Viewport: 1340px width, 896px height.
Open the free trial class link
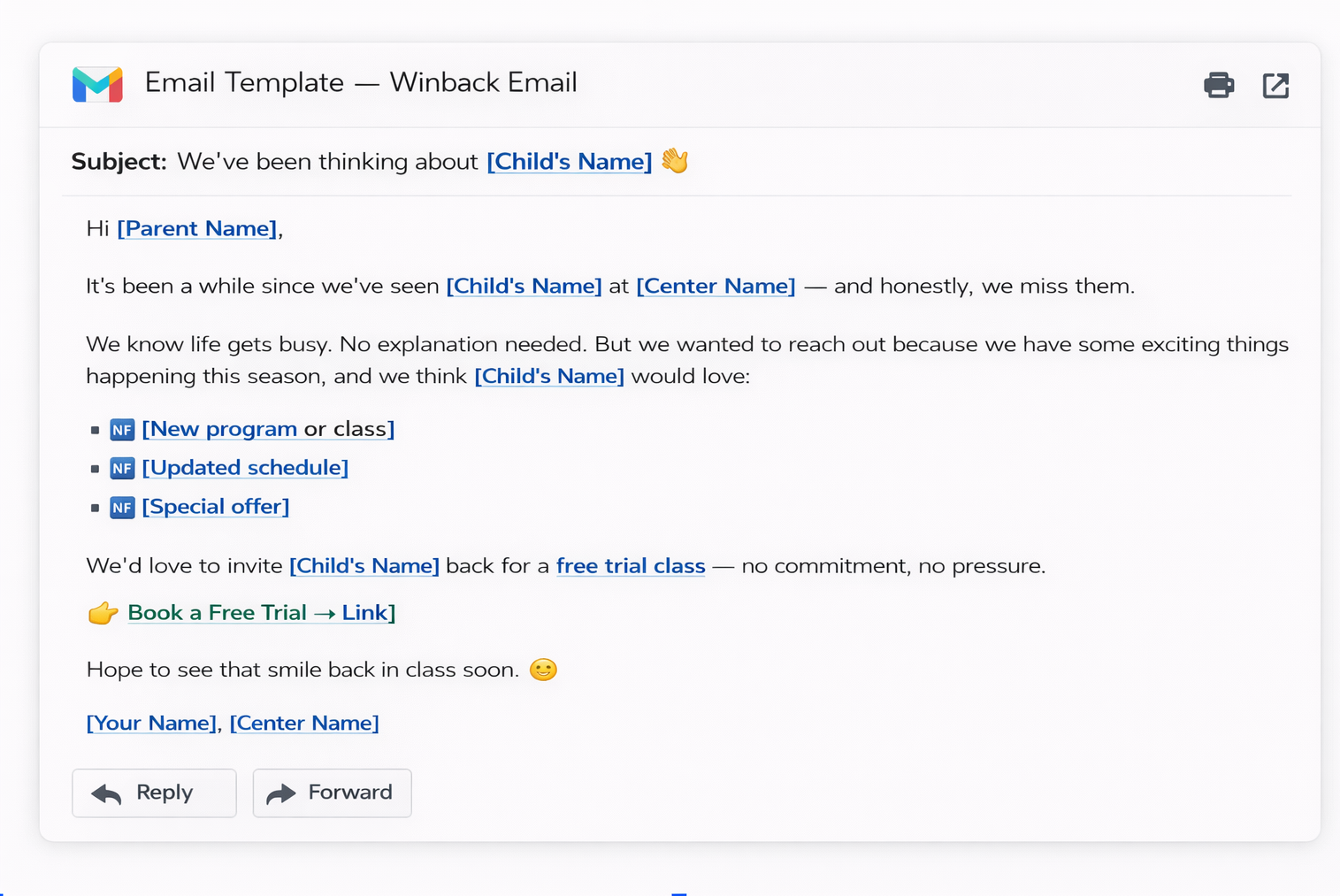(x=630, y=566)
